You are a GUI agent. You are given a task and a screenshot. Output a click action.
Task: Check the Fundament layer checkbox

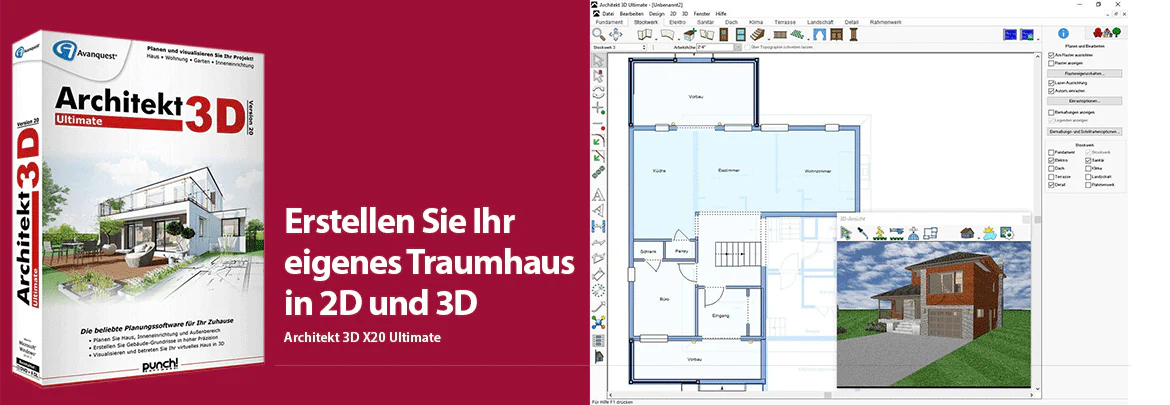(x=1051, y=152)
